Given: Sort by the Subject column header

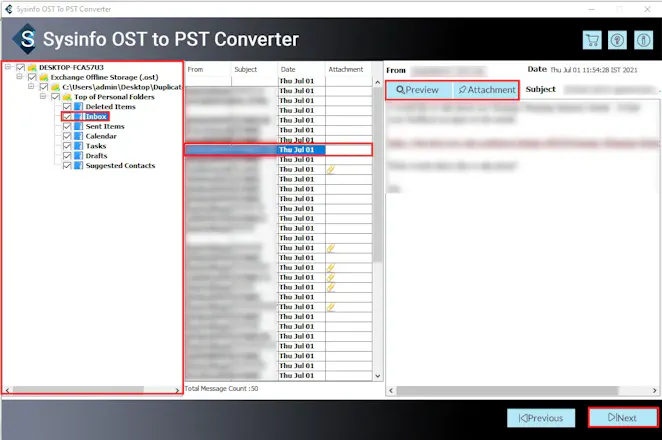Looking at the screenshot, I should pyautogui.click(x=255, y=69).
